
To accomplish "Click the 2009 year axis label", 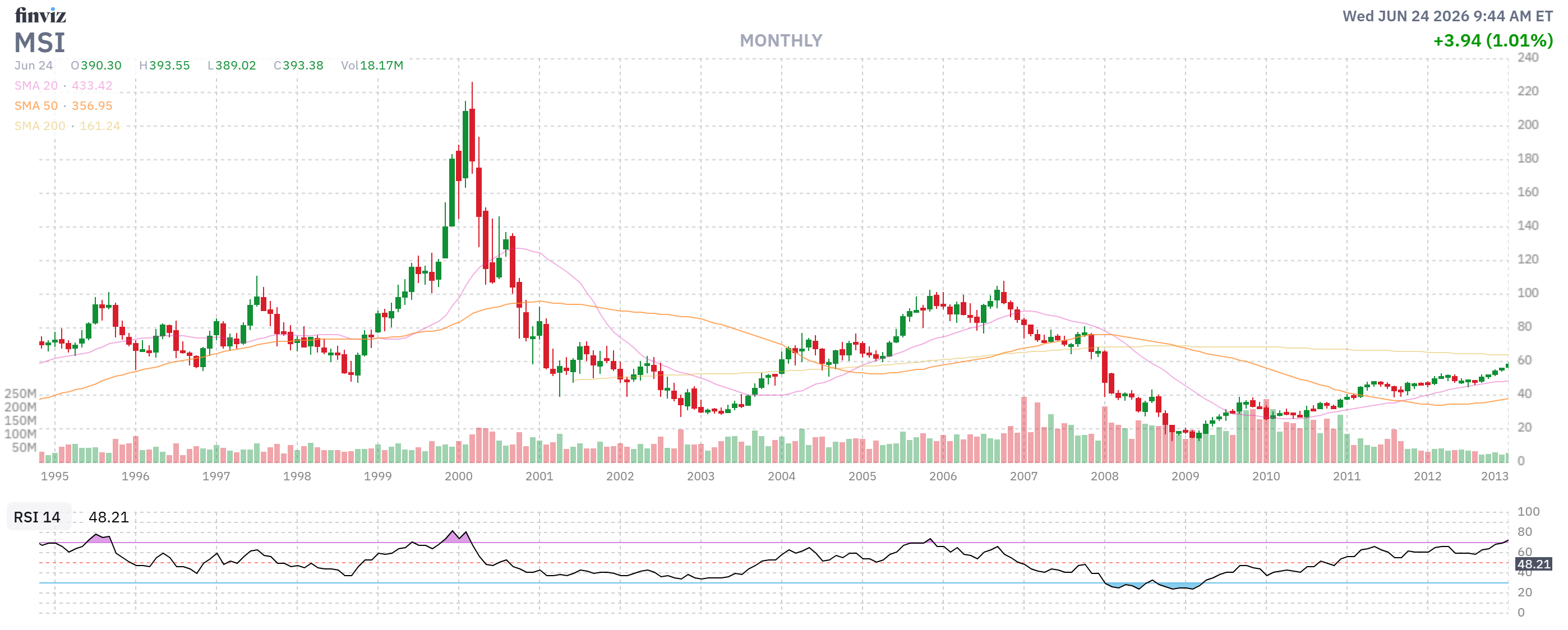I will pyautogui.click(x=1185, y=476).
